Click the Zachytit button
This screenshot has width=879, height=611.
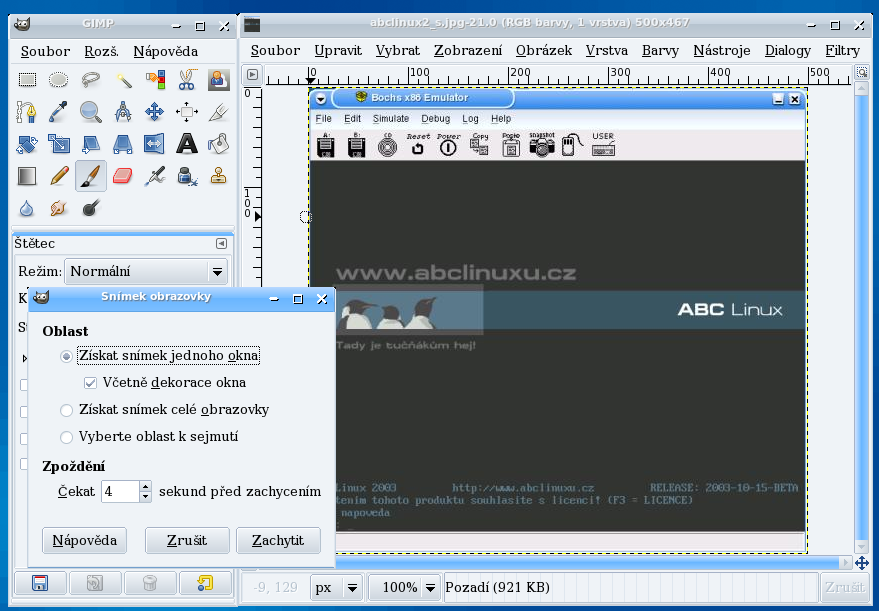pyautogui.click(x=278, y=540)
